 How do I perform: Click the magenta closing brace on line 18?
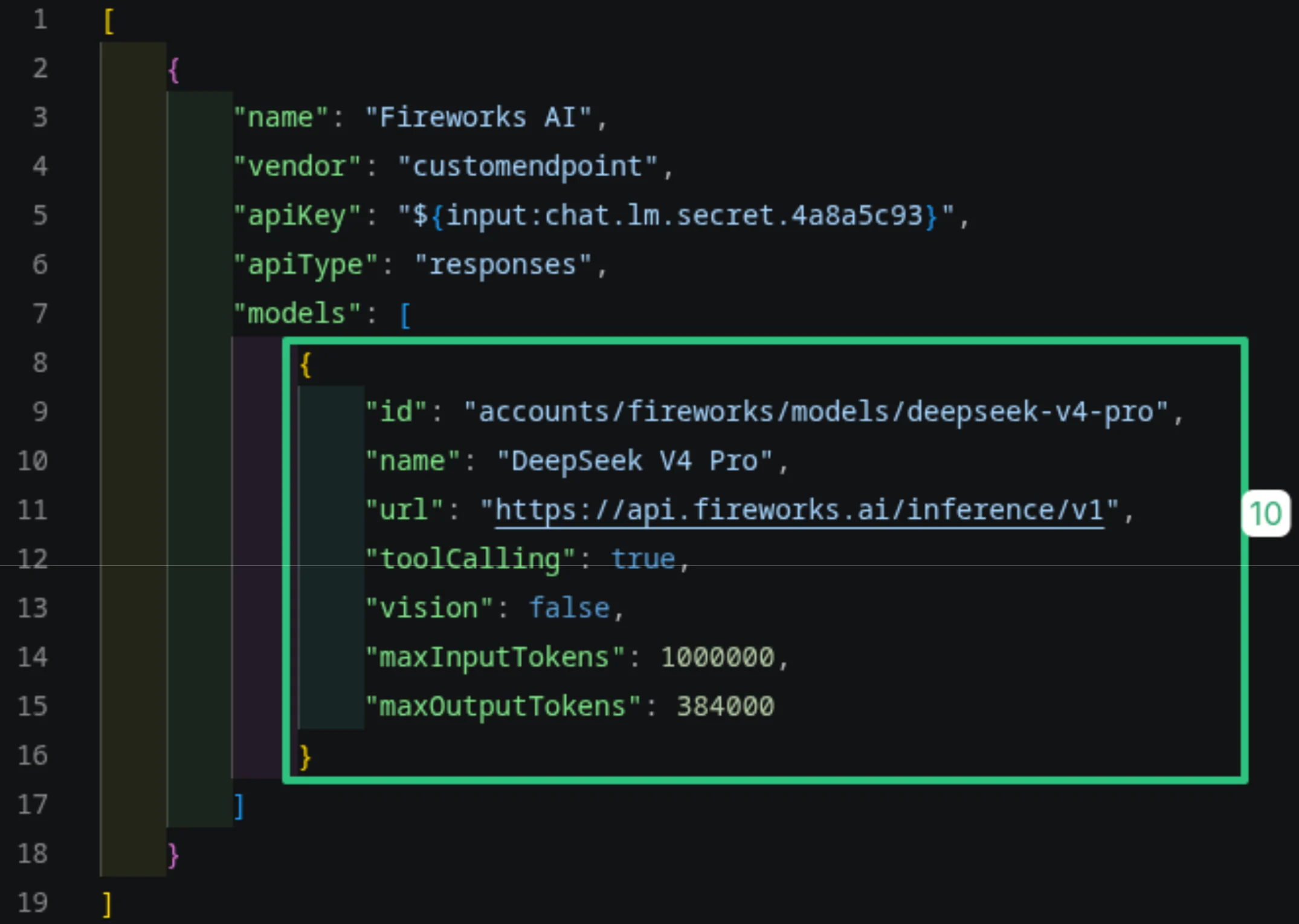[x=174, y=855]
